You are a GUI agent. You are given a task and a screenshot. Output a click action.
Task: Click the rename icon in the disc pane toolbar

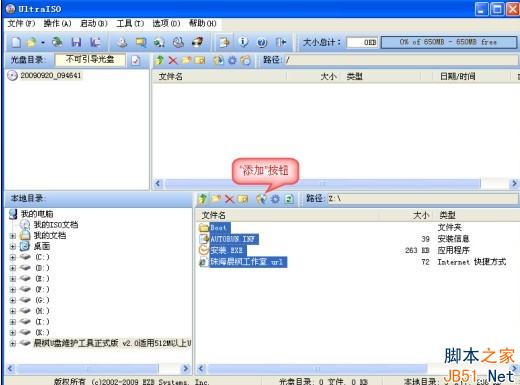[200, 60]
